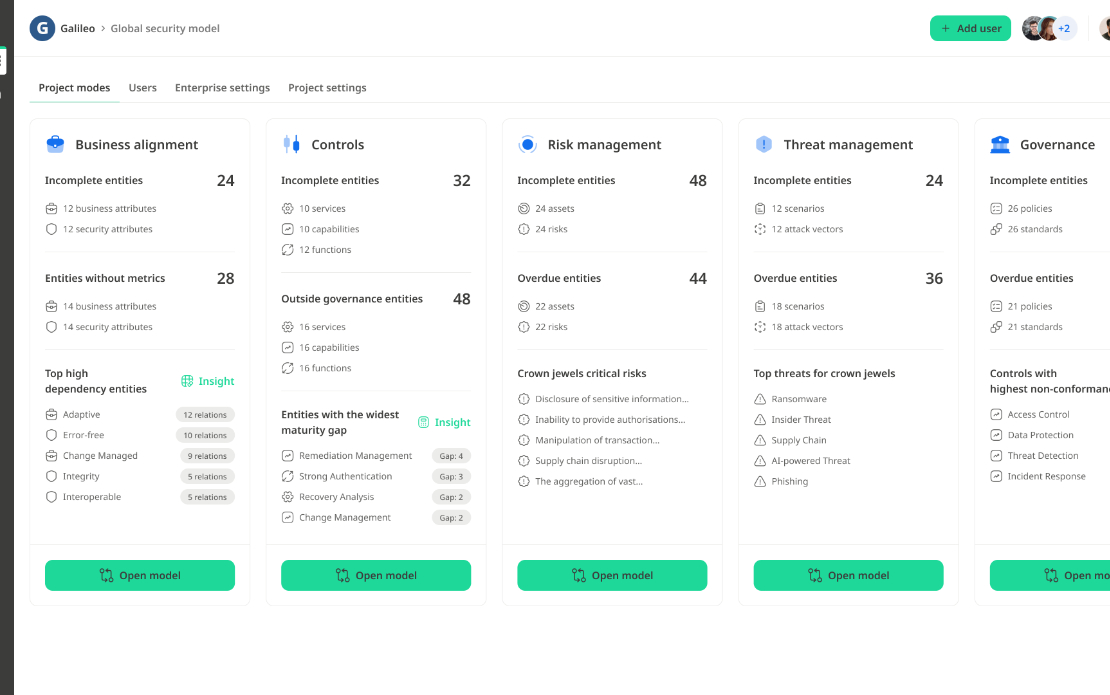Select Incident Response control

pyautogui.click(x=1046, y=476)
